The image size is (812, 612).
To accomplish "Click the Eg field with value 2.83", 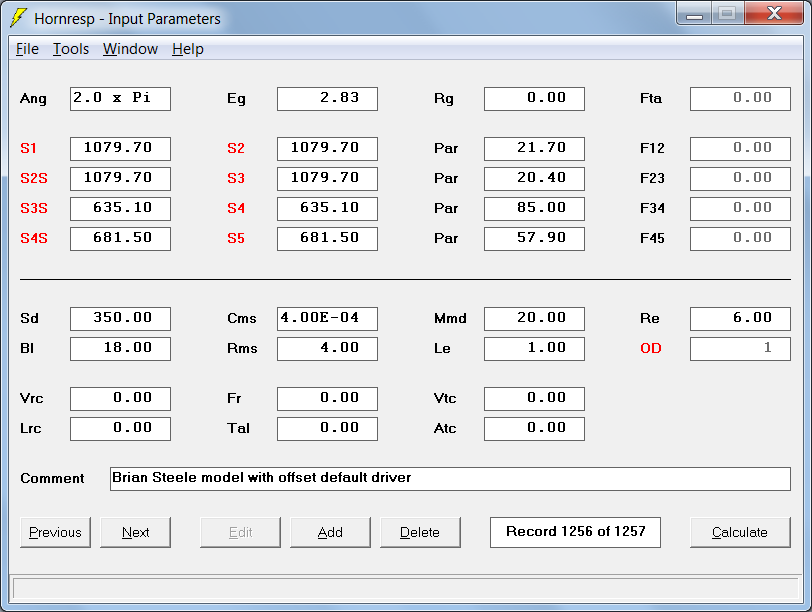I will coord(327,98).
